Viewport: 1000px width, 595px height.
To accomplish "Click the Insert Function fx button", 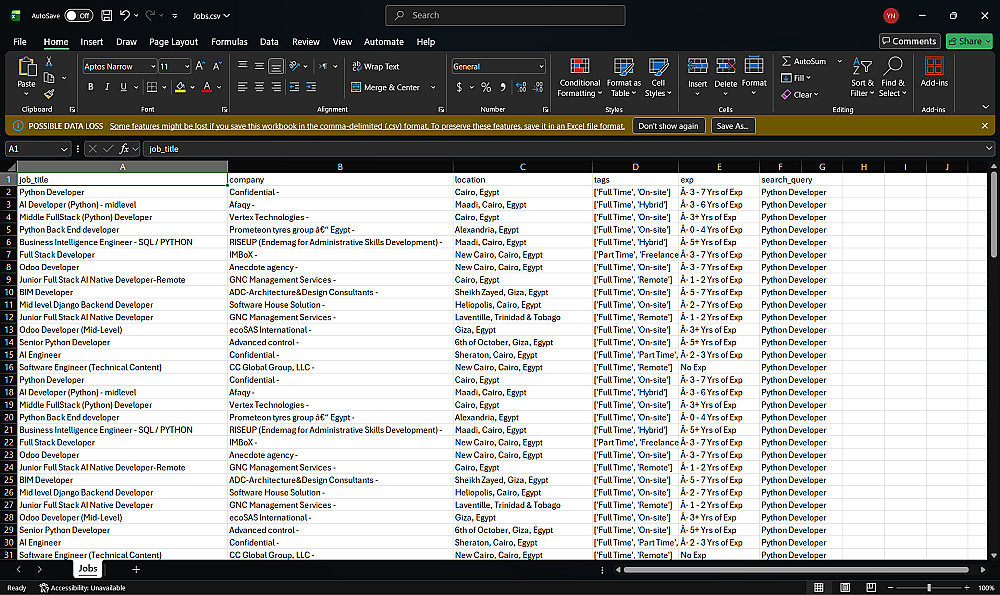I will pos(124,149).
